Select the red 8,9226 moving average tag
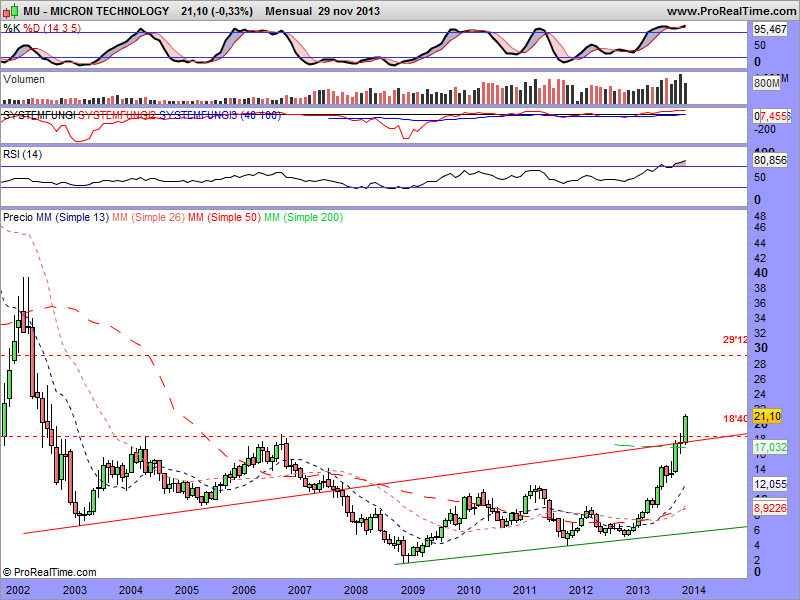This screenshot has width=800, height=600. point(770,508)
